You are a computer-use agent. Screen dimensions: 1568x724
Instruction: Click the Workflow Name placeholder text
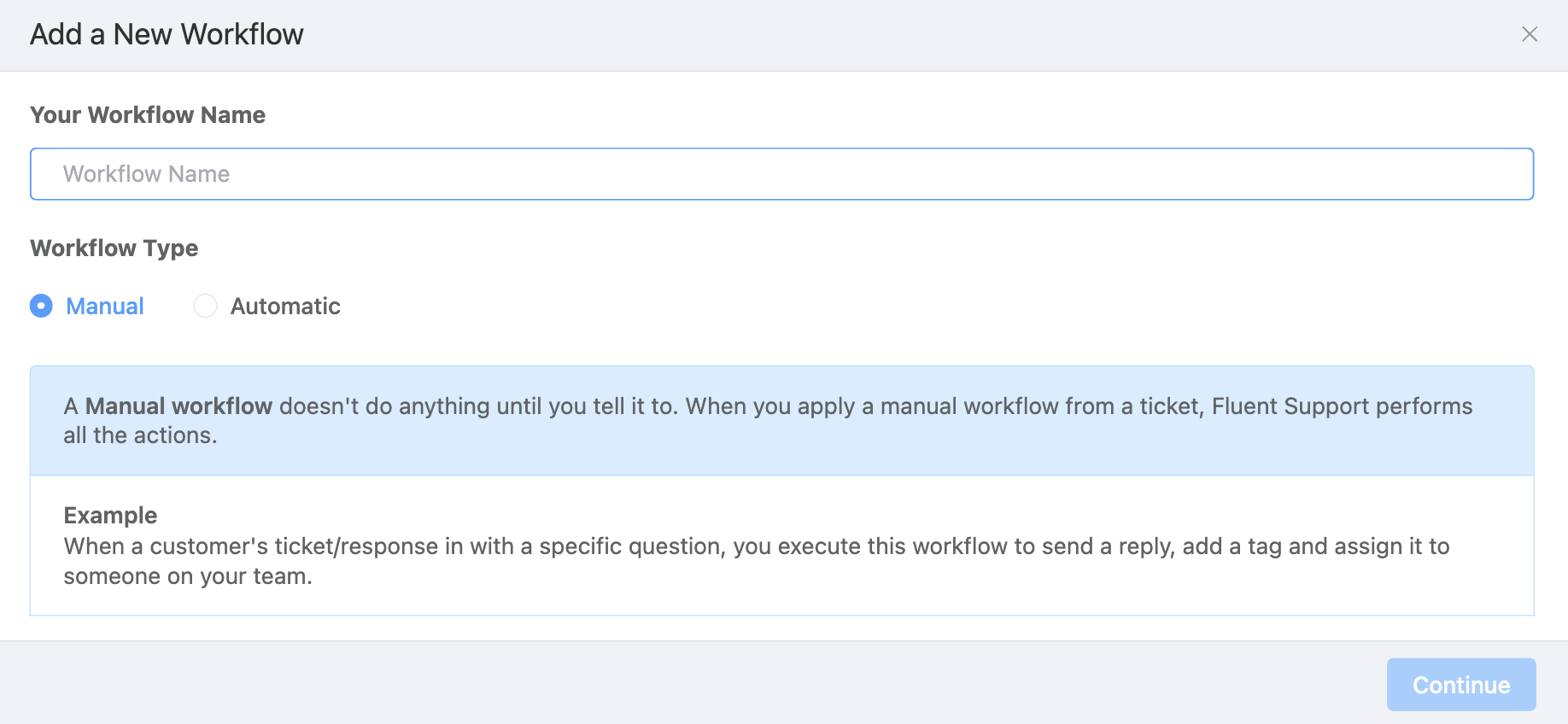(145, 173)
